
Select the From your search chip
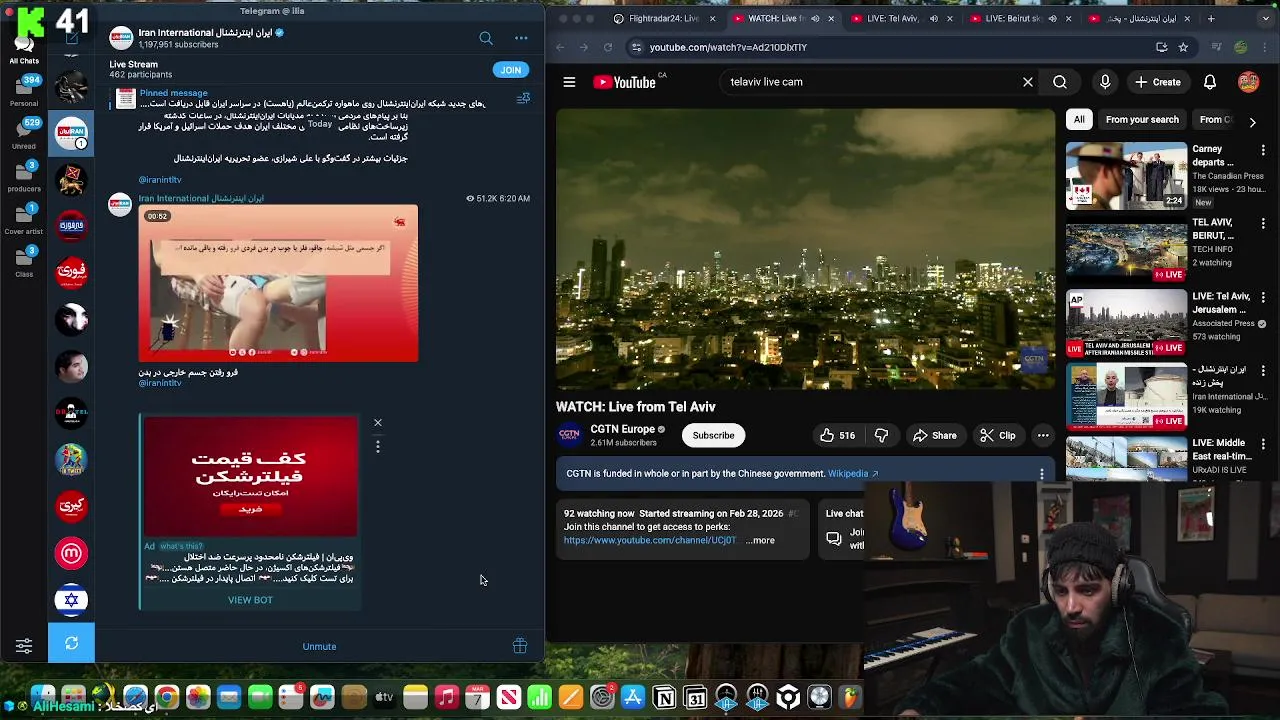(x=1142, y=120)
